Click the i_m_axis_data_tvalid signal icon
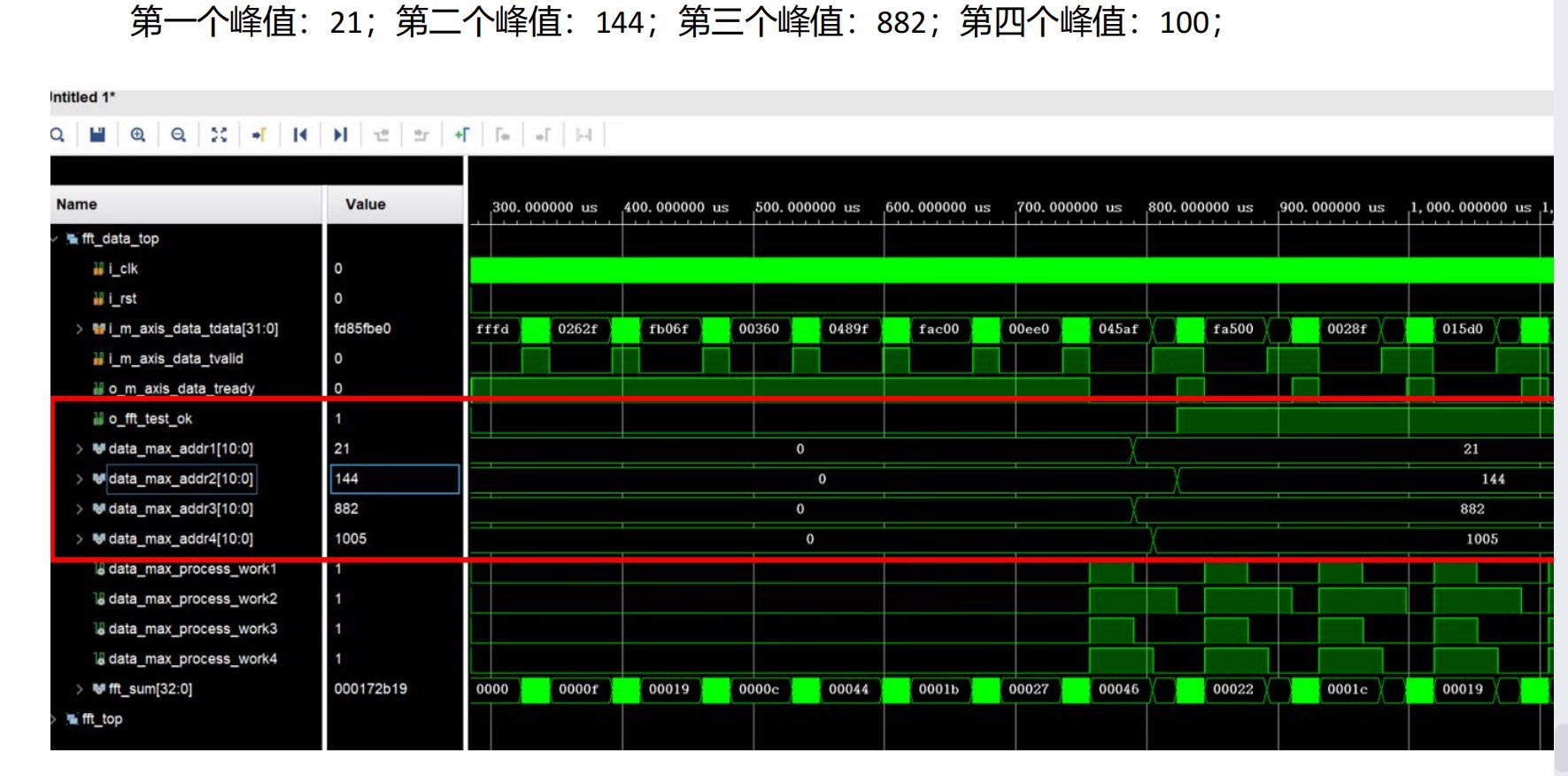The image size is (1568, 776). click(99, 359)
